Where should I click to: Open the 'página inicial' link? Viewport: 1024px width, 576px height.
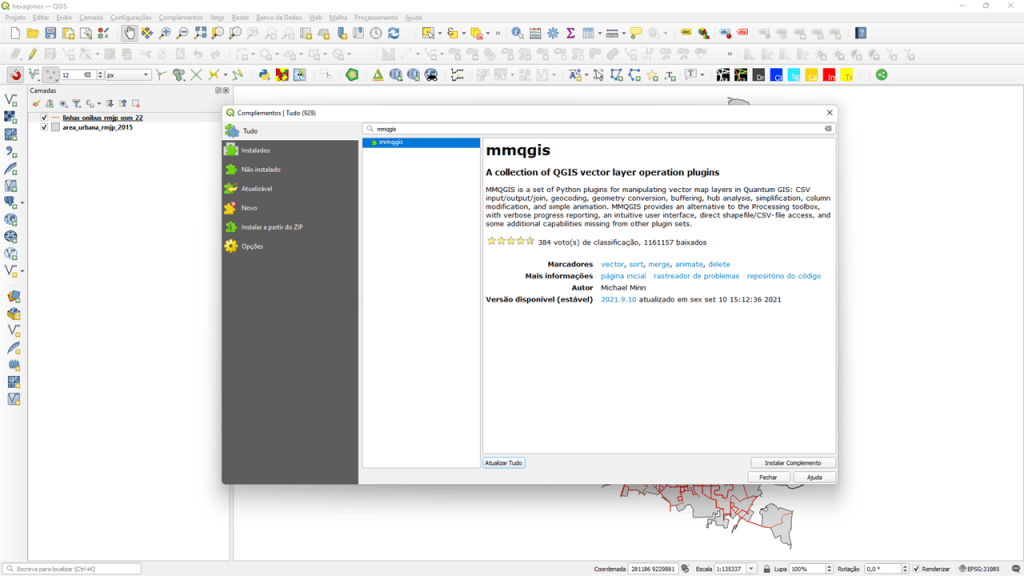click(623, 276)
